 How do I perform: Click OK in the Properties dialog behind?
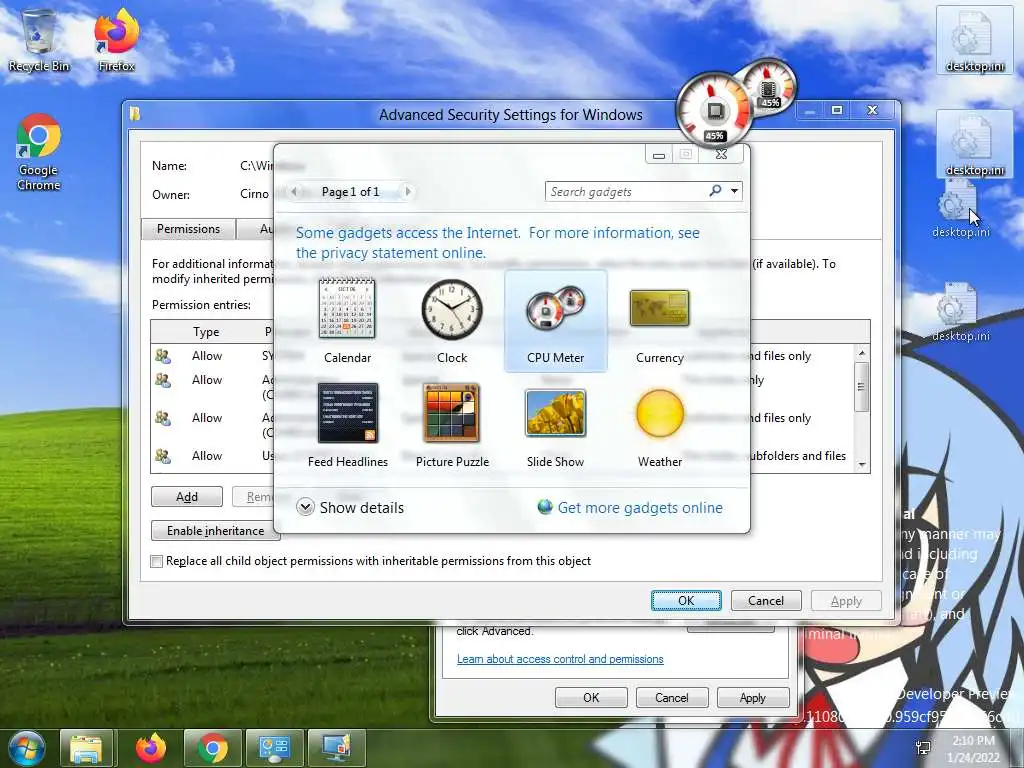tap(591, 697)
